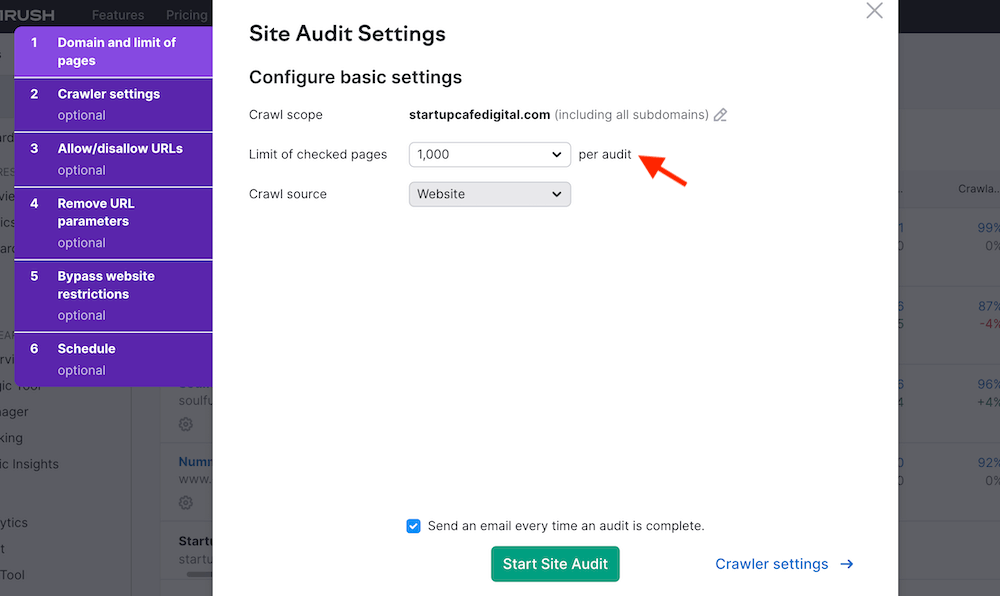Open the Limit of checked pages dropdown

pos(489,154)
